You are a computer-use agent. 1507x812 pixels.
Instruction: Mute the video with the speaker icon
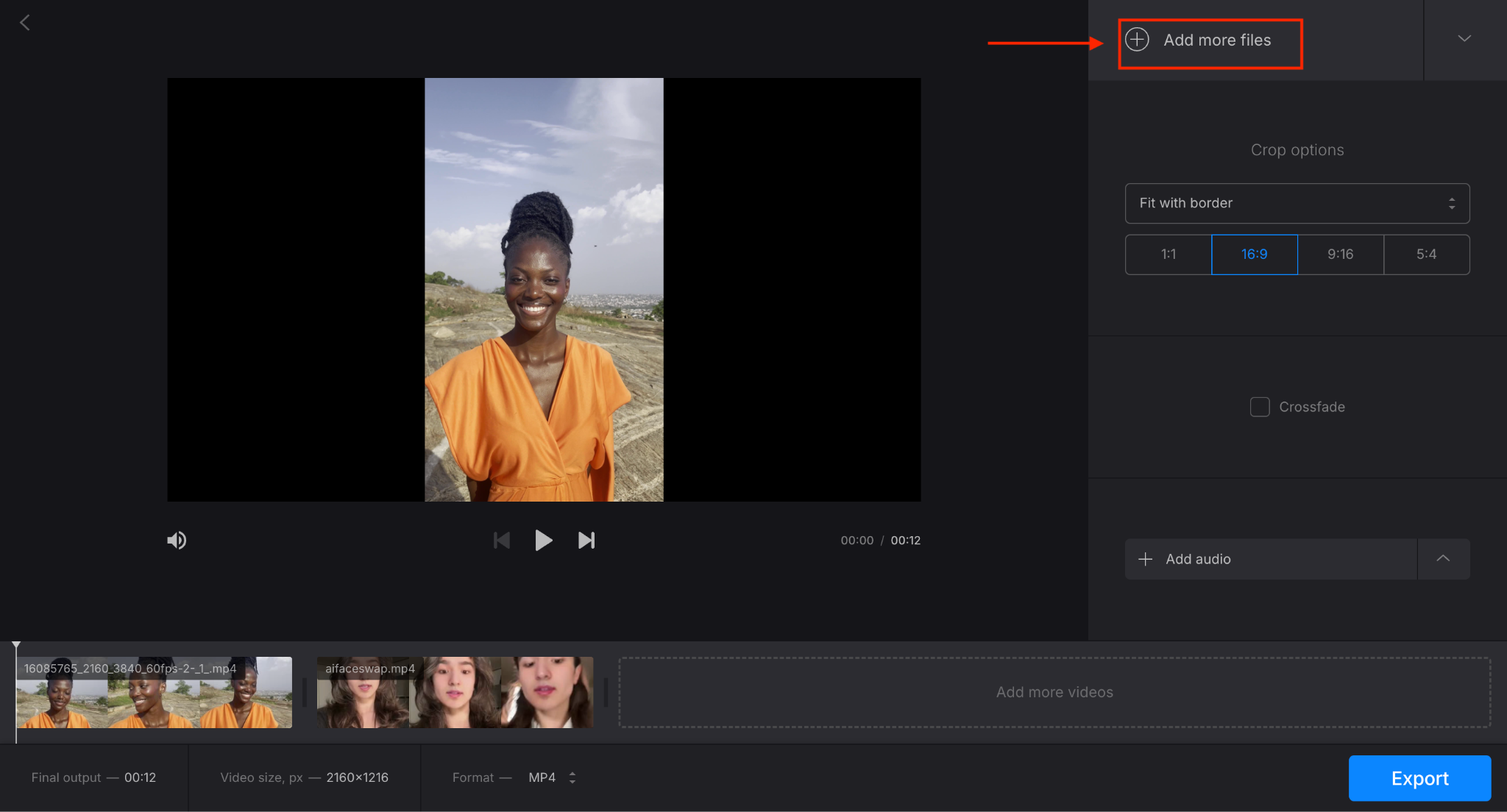click(177, 541)
